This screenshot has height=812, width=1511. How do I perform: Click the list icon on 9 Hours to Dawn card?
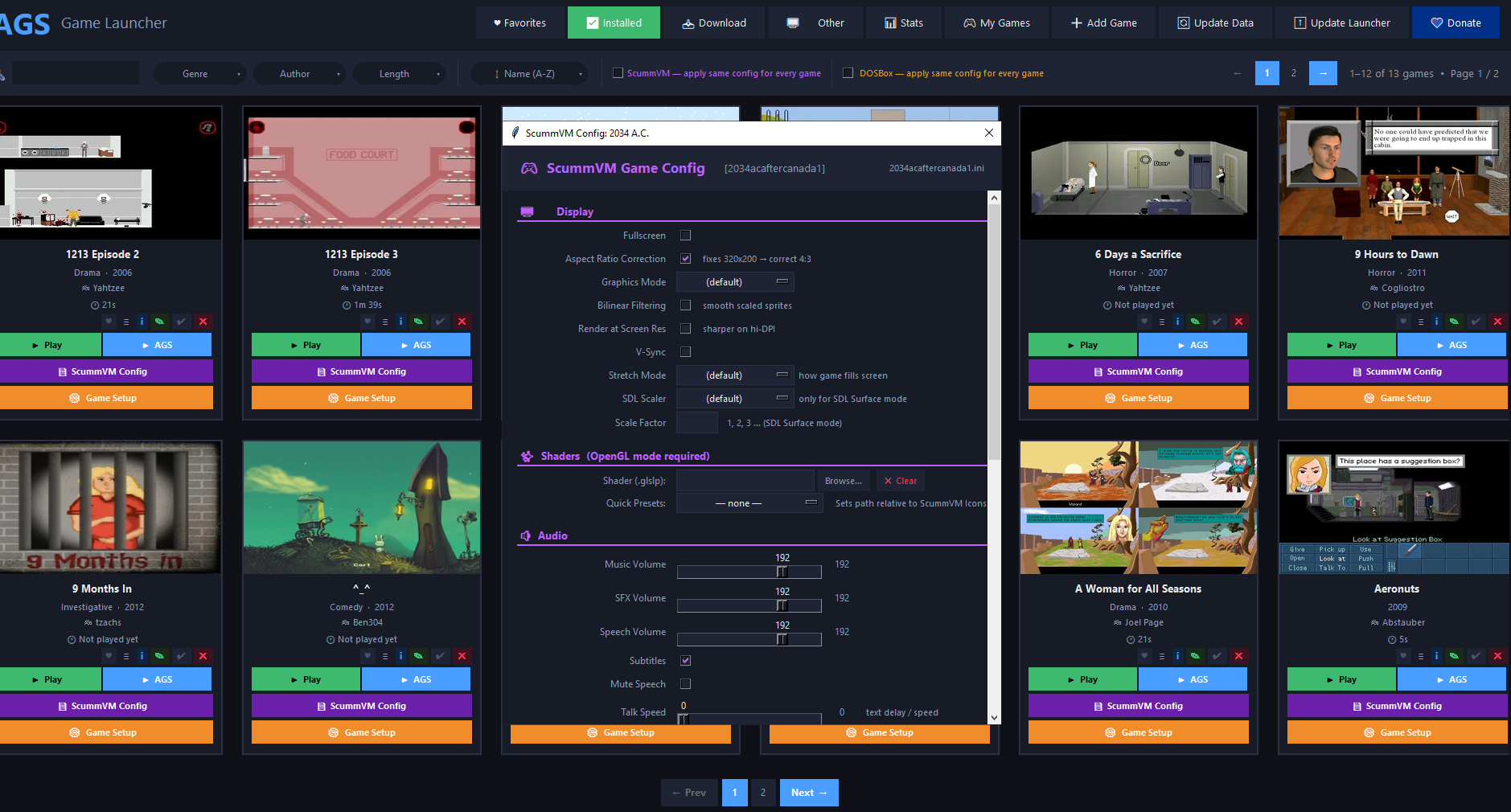(x=1421, y=322)
